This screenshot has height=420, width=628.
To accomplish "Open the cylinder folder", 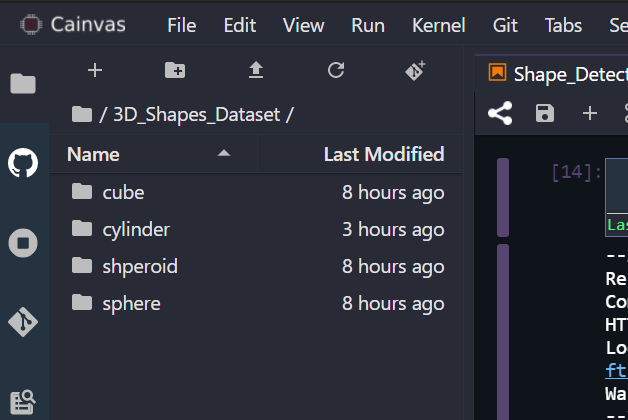I will [136, 229].
